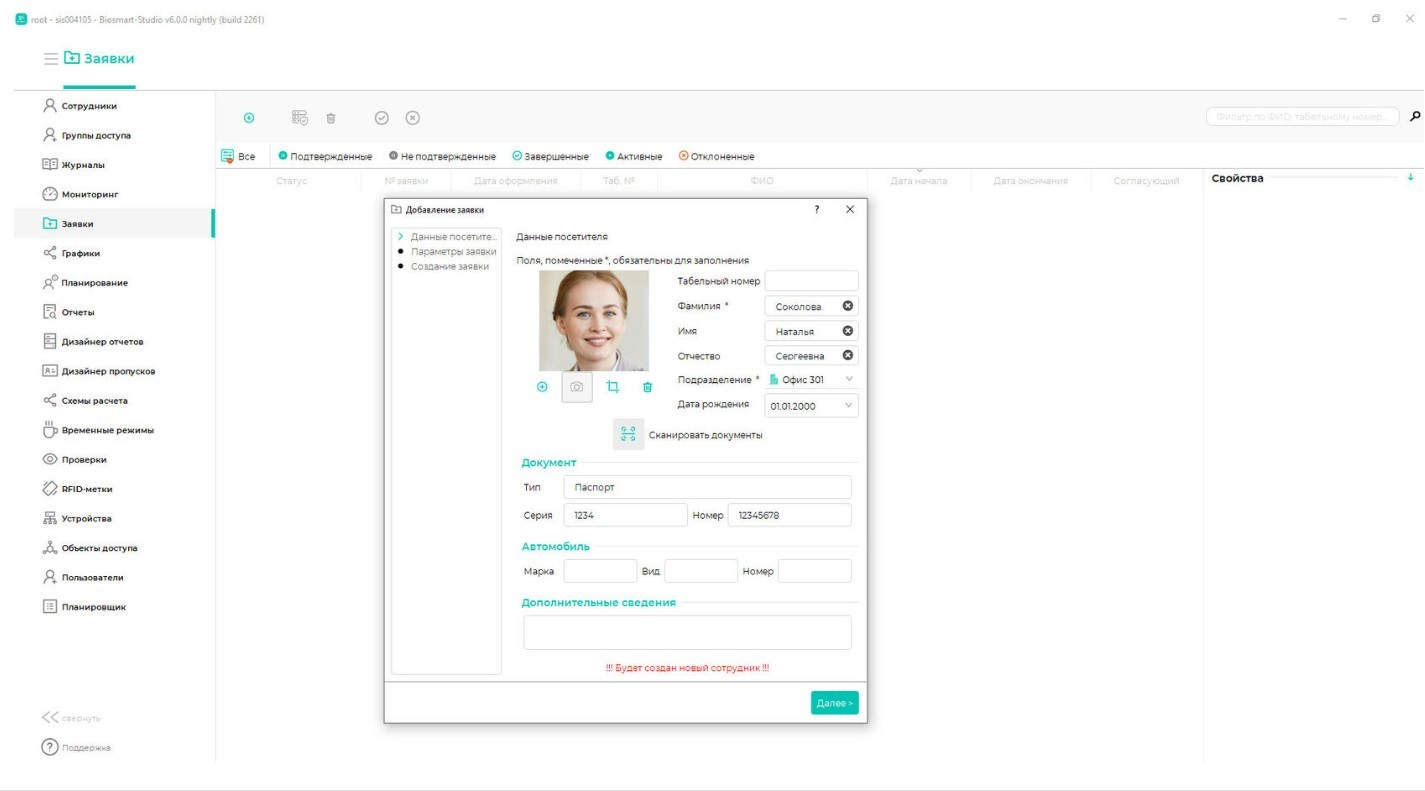This screenshot has height=791, width=1425.
Task: Select the Активные filter
Action: [634, 156]
